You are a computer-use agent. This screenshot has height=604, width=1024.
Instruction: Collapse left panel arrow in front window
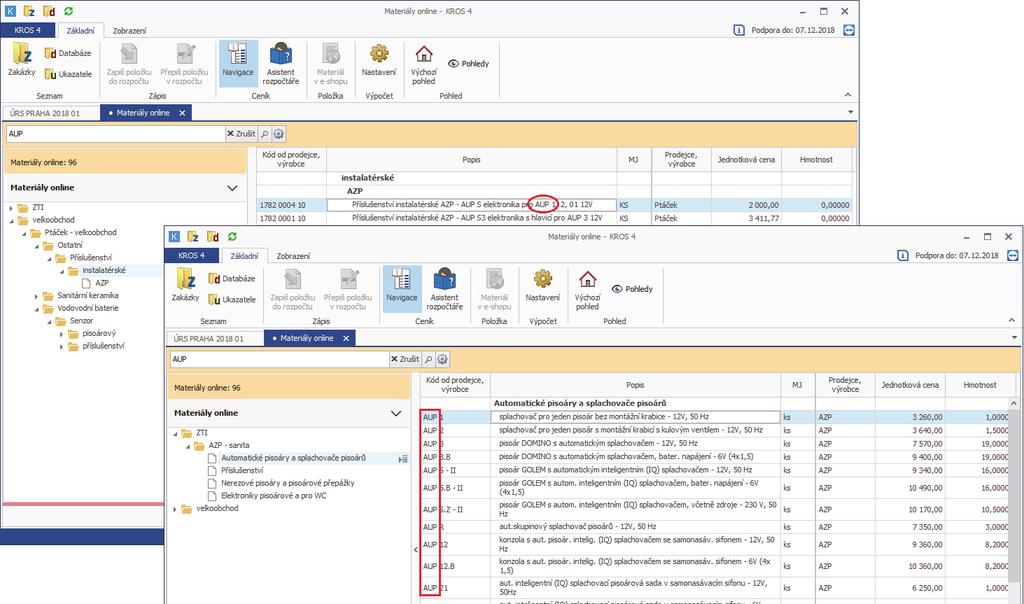click(x=415, y=550)
